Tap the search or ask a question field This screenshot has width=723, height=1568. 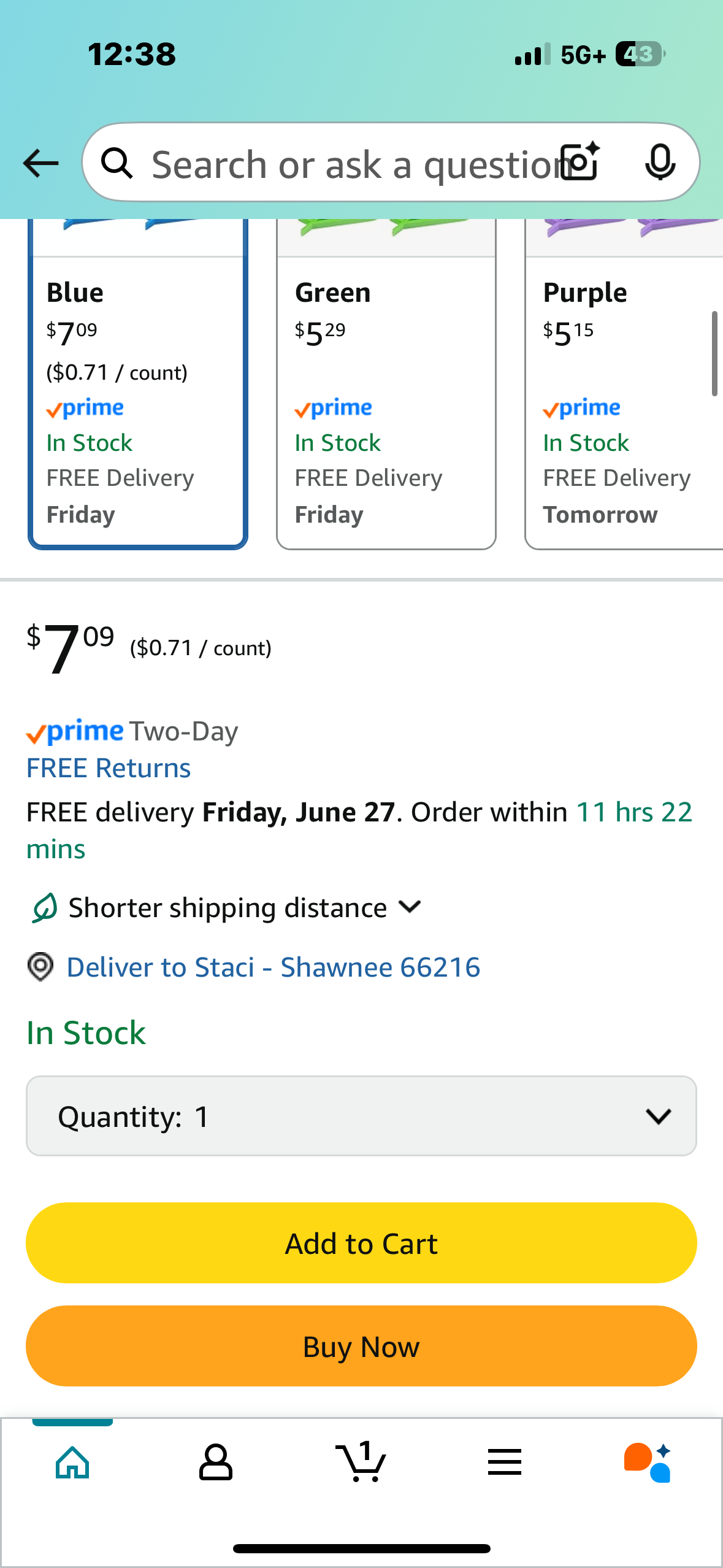click(x=350, y=164)
